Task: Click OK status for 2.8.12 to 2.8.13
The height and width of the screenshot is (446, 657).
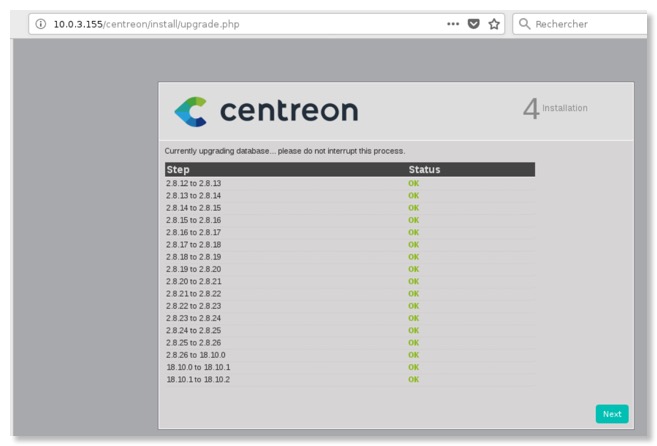Action: 413,184
